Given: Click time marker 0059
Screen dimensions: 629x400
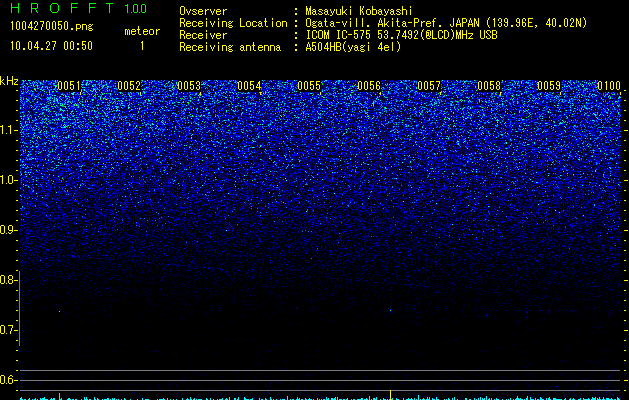Looking at the screenshot, I should click(549, 86).
